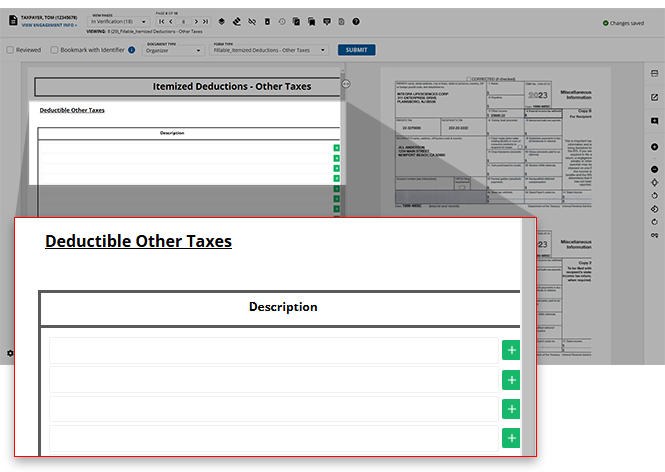
Task: Open the View Engagement Info link
Action: point(49,25)
